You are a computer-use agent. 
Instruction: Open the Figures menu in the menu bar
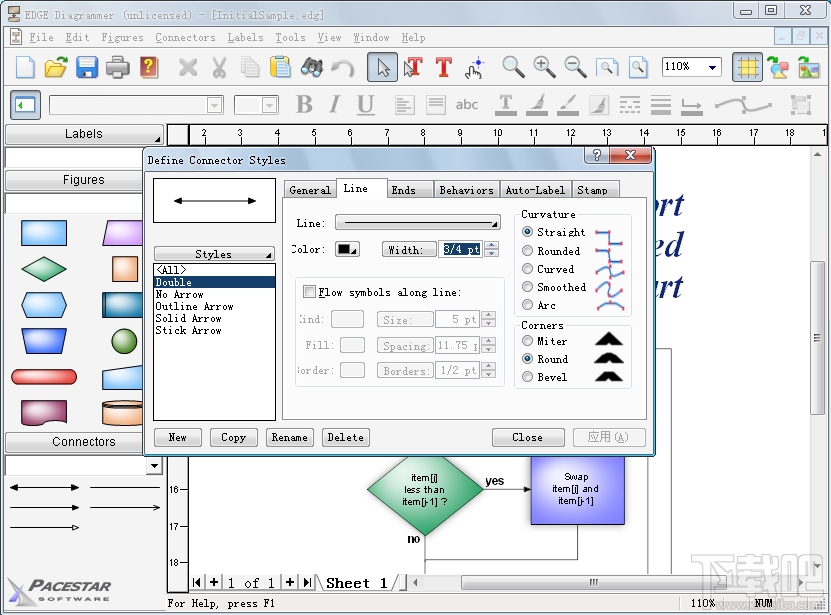pos(122,37)
